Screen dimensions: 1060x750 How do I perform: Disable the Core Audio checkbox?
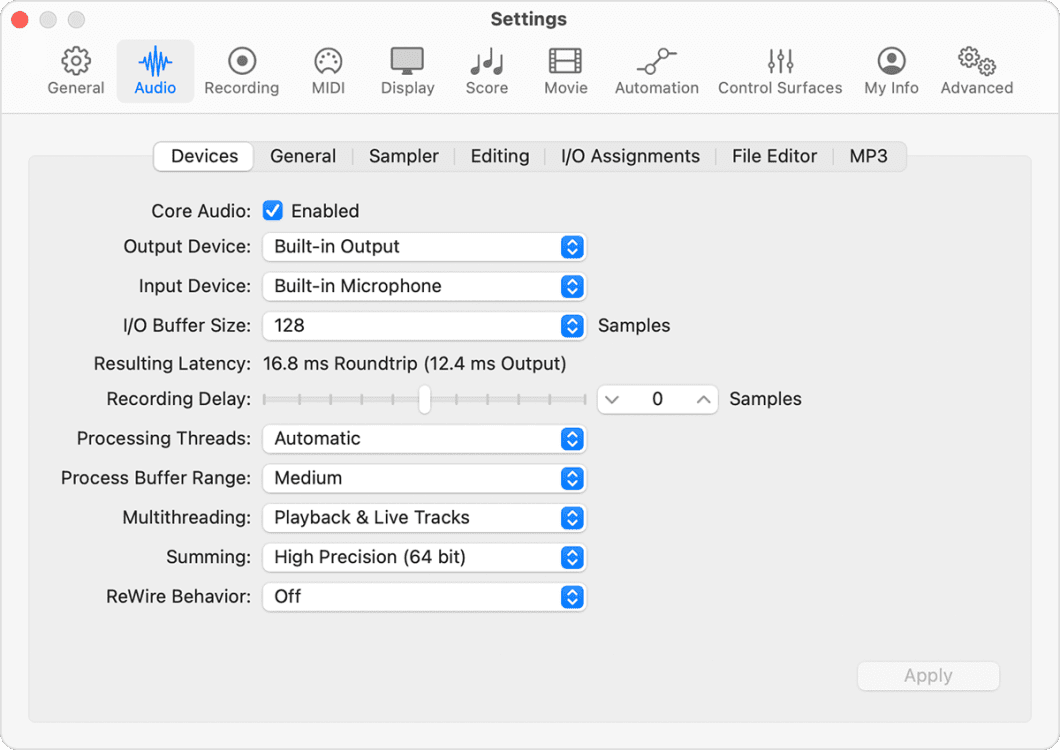tap(273, 210)
